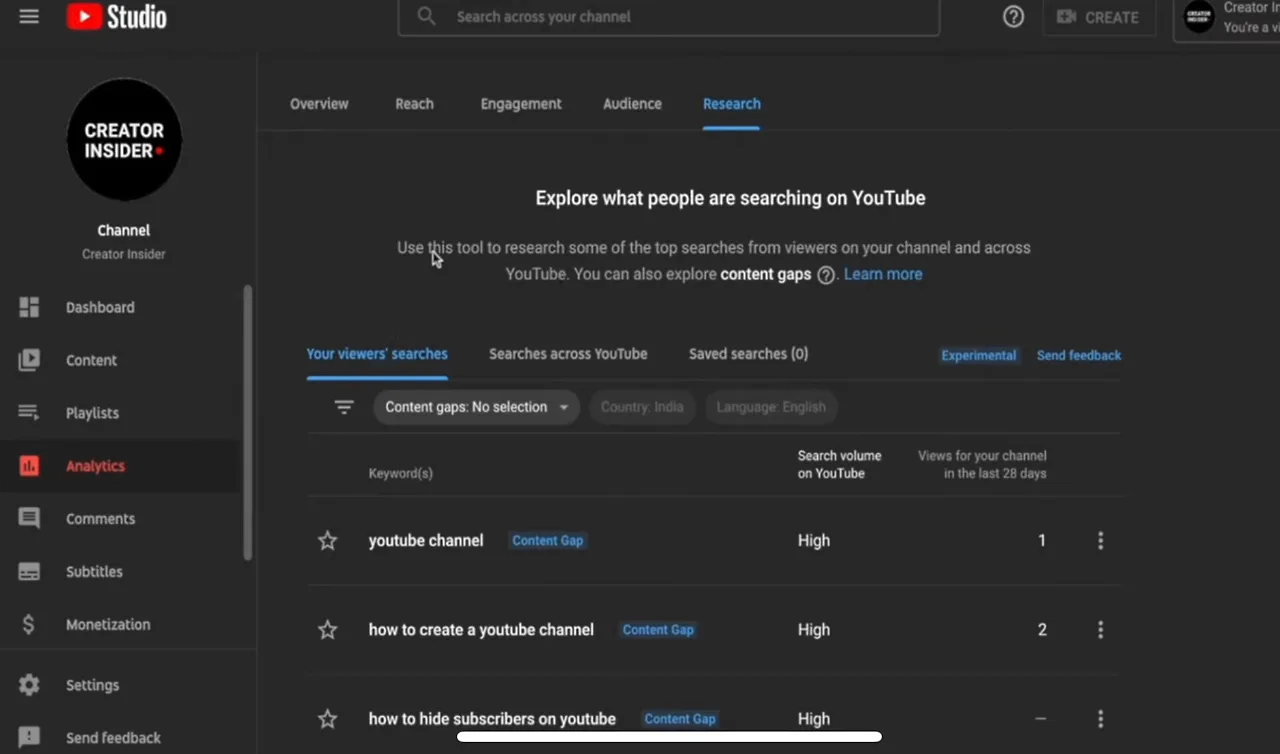
Task: Open the 'Saved searches (0)' tab
Action: tap(748, 353)
